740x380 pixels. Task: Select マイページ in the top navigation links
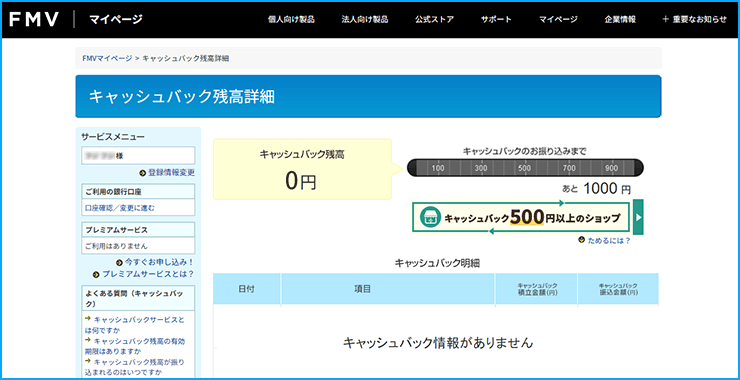click(558, 19)
